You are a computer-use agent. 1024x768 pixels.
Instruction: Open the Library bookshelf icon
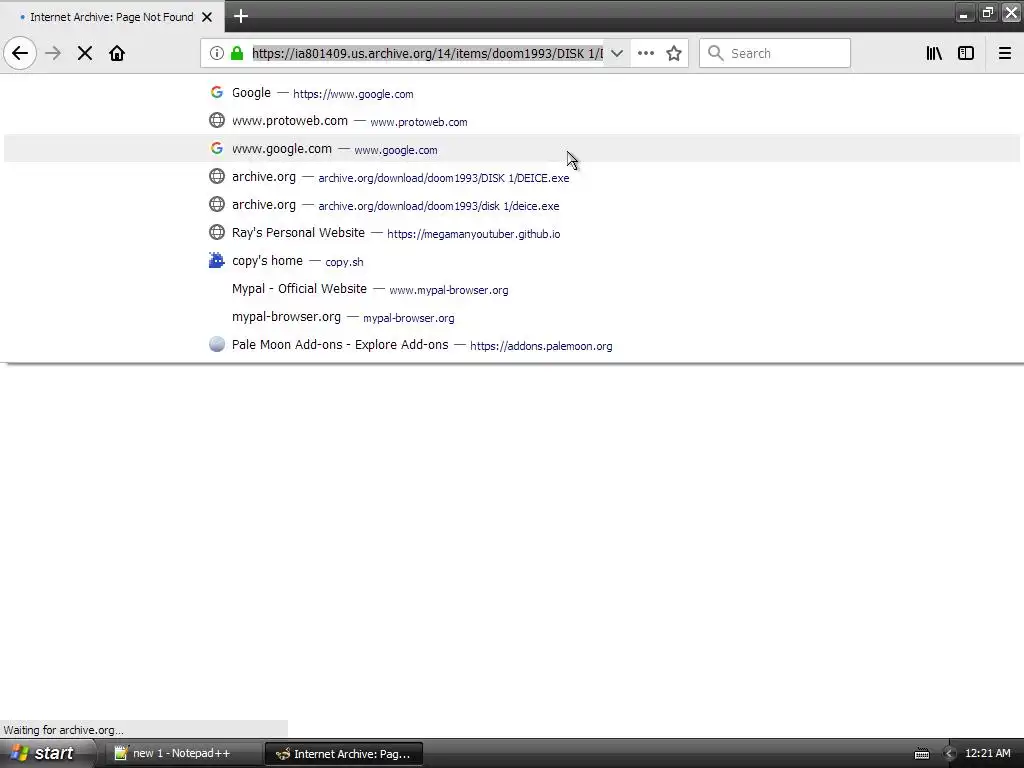pos(934,54)
